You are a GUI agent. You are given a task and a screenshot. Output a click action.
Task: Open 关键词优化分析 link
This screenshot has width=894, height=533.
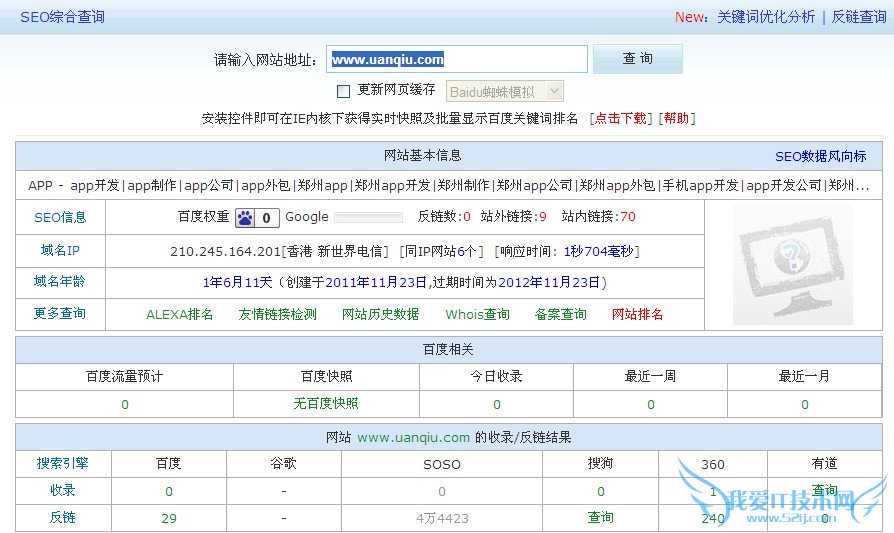pyautogui.click(x=765, y=17)
